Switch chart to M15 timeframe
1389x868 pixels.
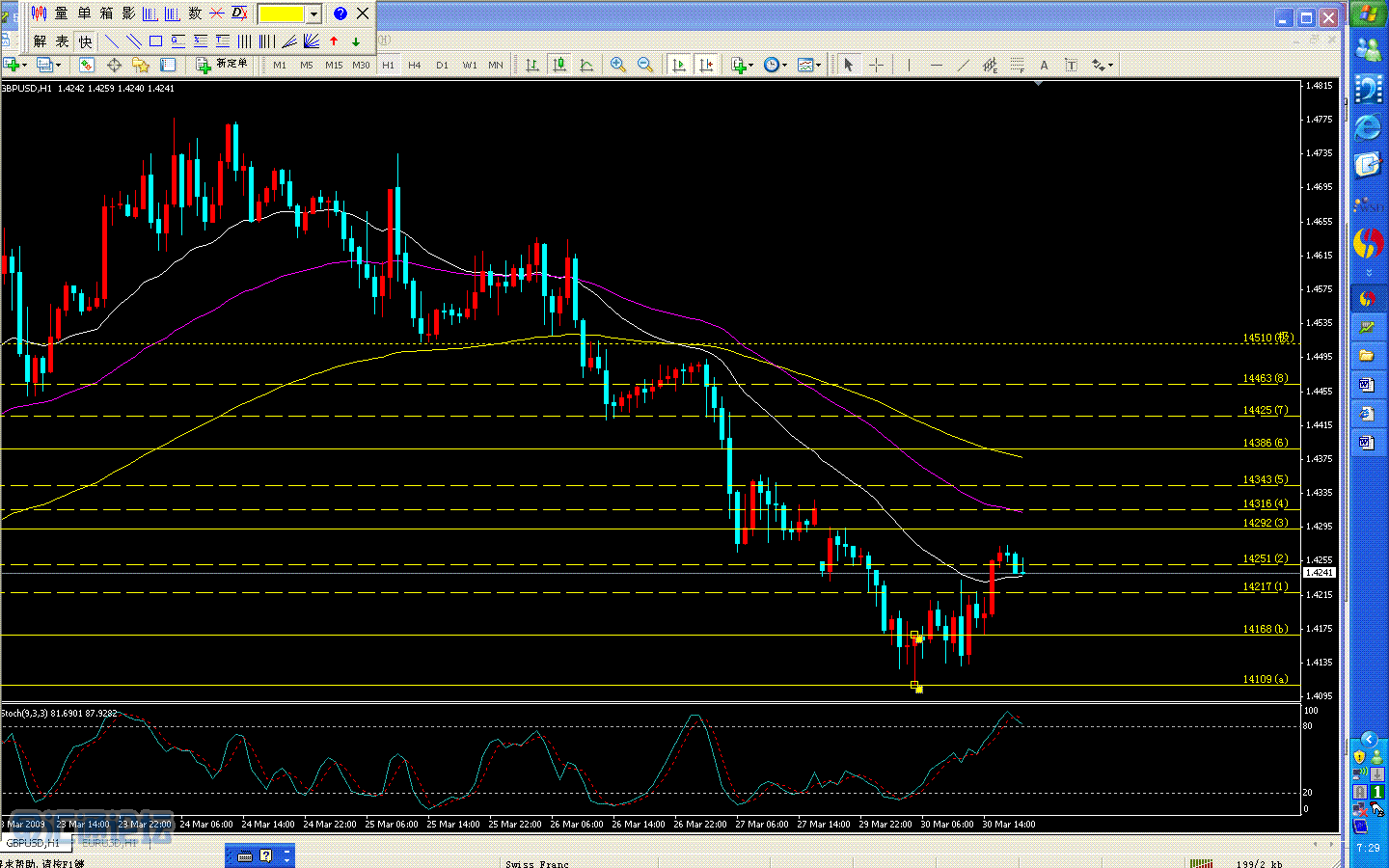click(334, 66)
